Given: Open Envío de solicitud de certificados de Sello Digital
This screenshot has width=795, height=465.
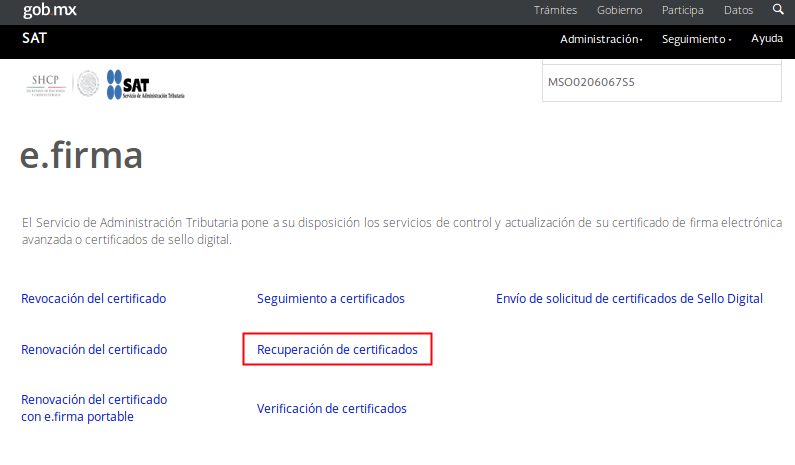Looking at the screenshot, I should pos(629,299).
